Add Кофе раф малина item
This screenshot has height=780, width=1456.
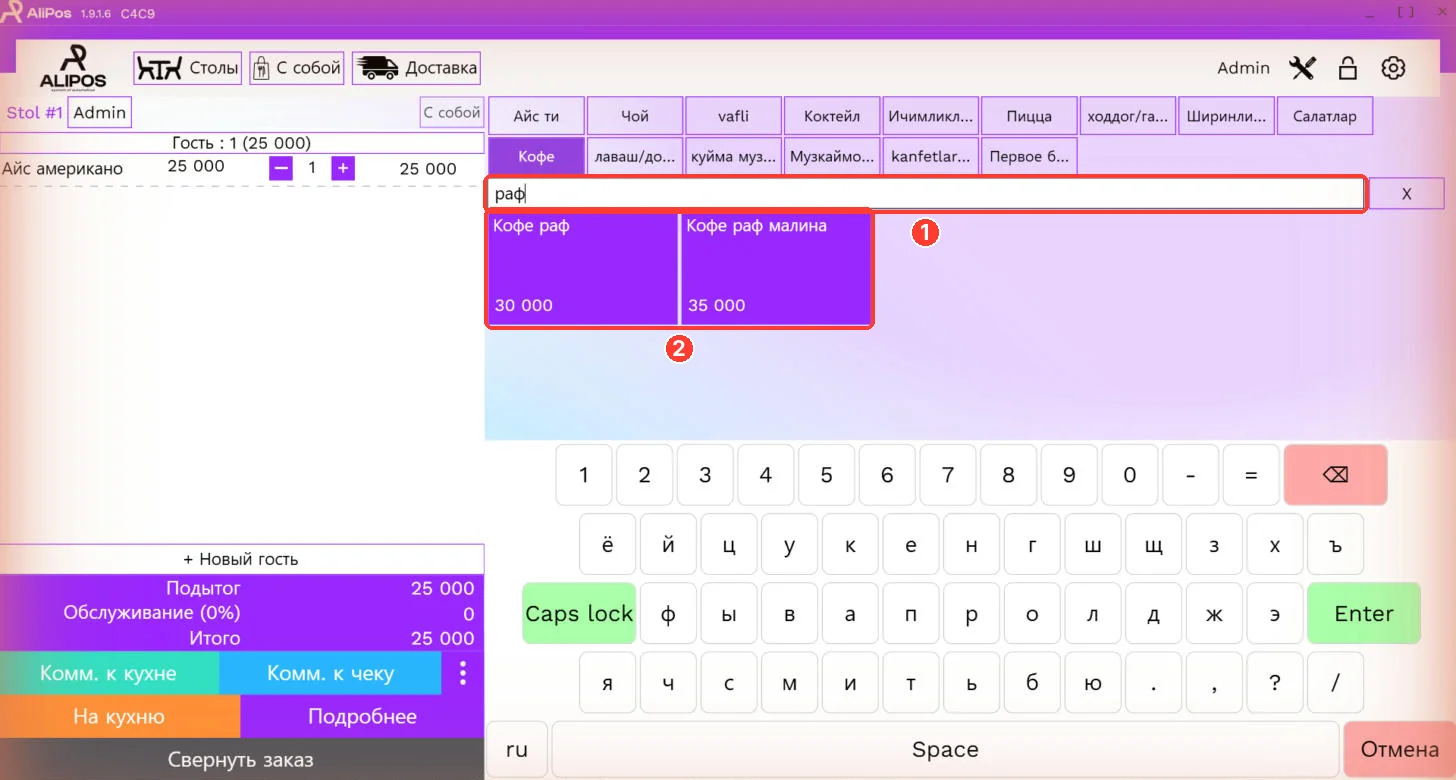[776, 267]
